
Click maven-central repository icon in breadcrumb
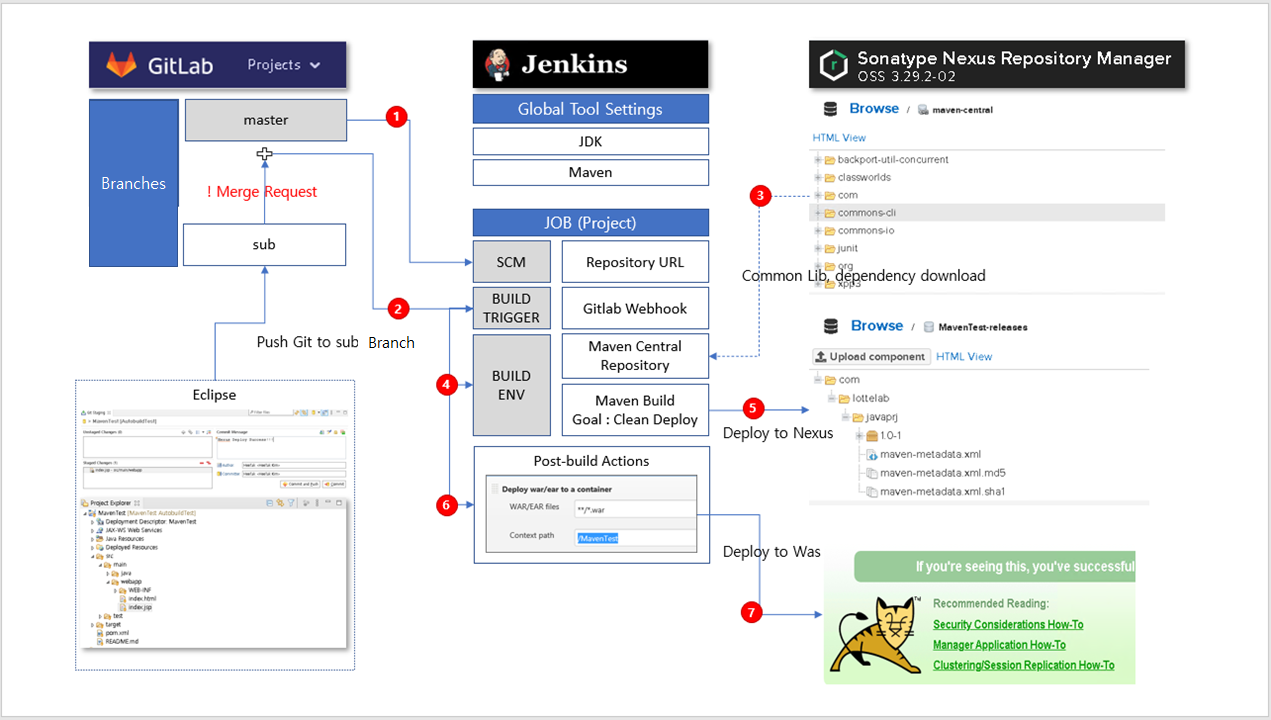click(x=923, y=110)
